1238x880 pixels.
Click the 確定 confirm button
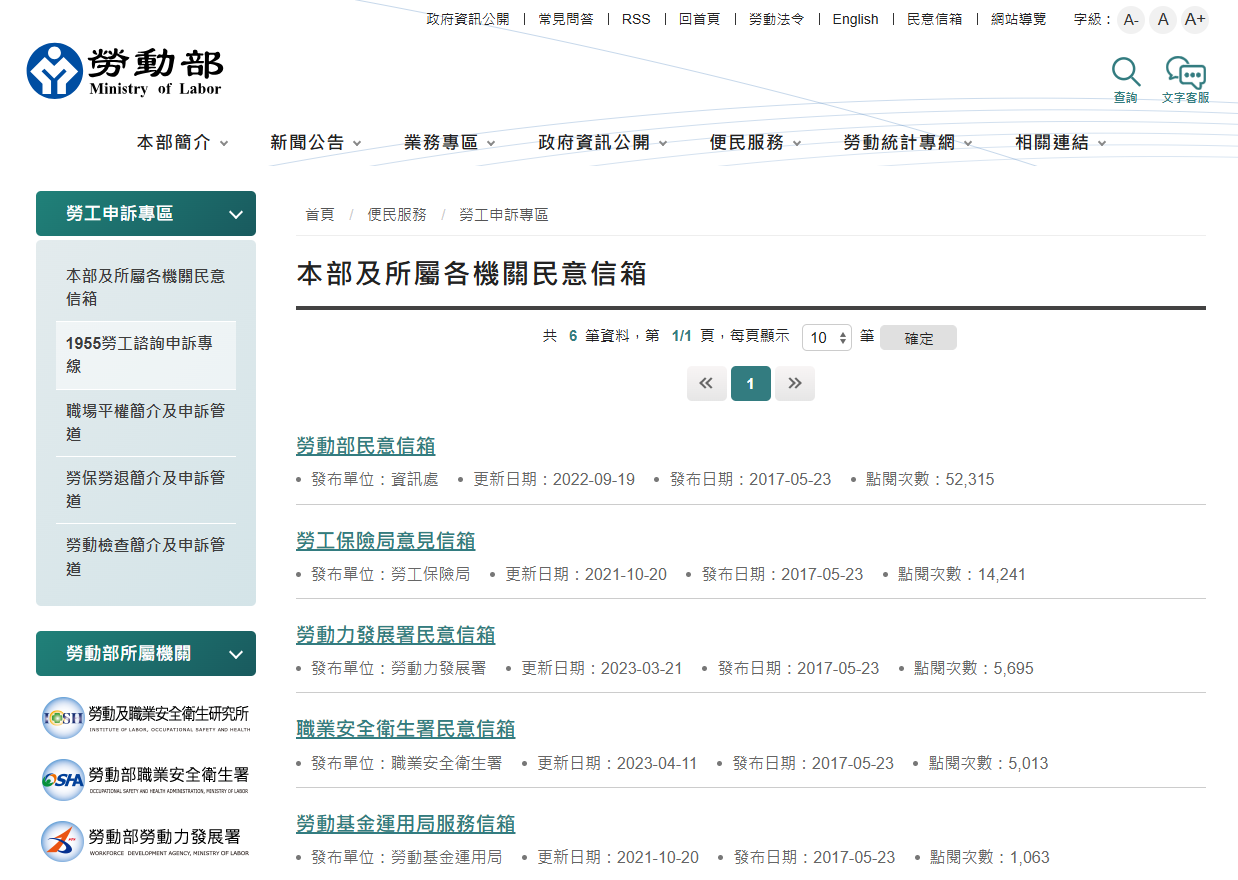pos(918,338)
